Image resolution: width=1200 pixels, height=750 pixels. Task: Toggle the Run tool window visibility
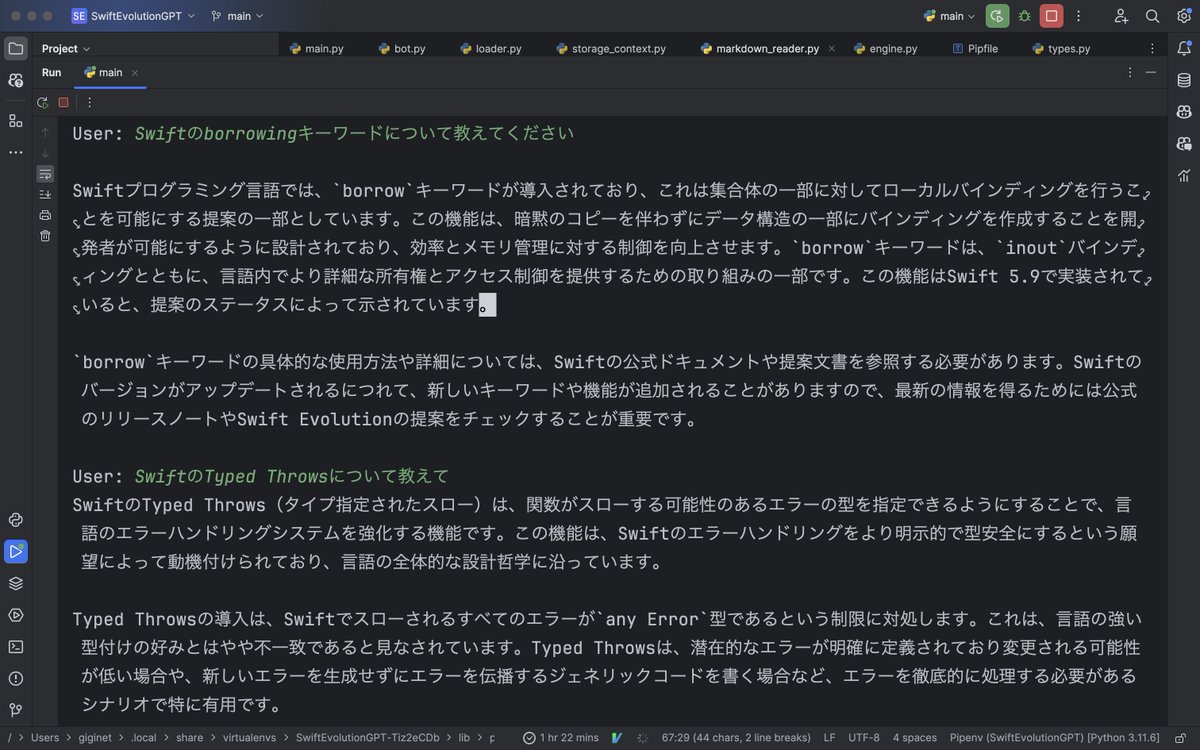click(15, 551)
